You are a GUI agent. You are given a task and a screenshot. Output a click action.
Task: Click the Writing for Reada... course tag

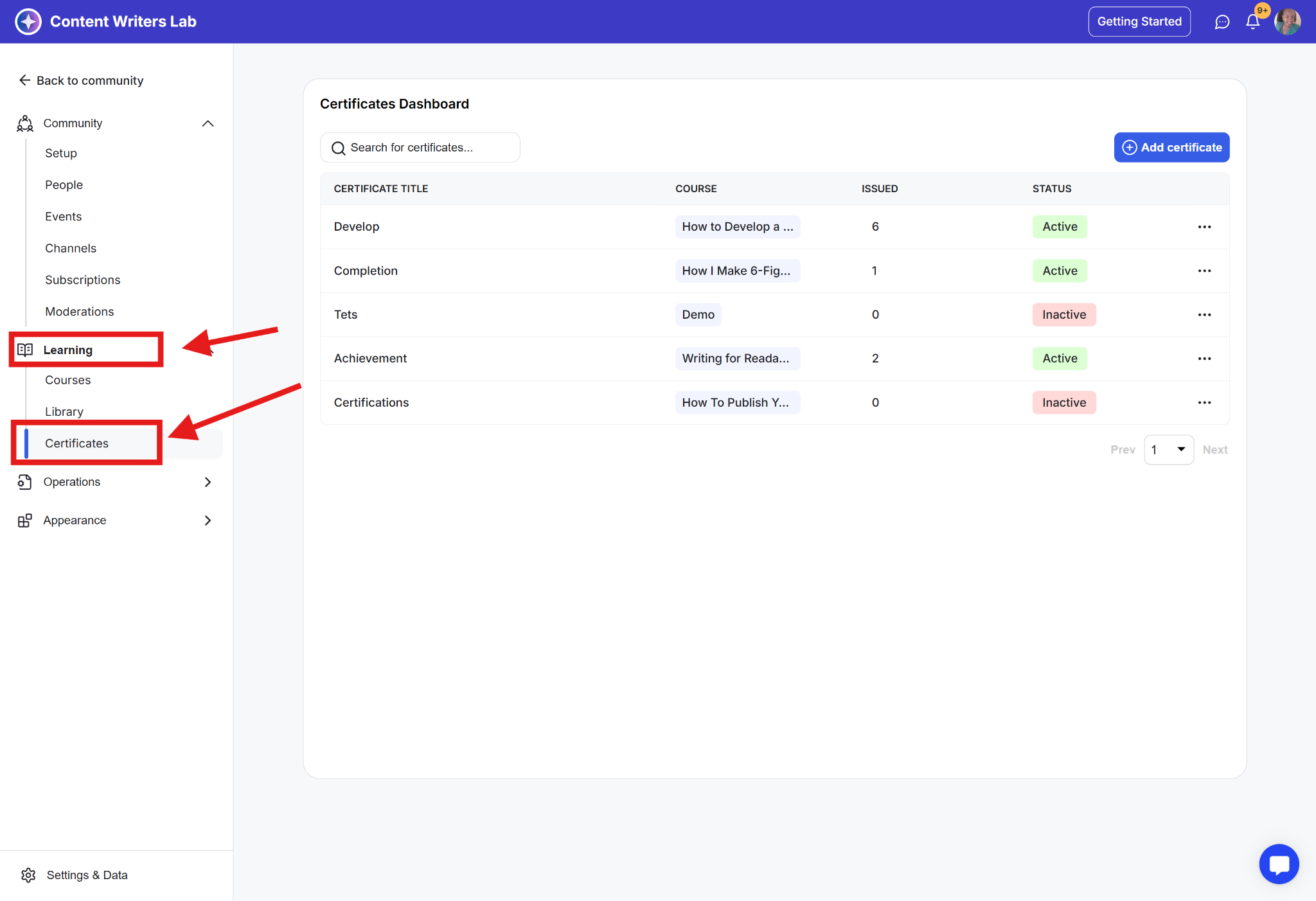pos(736,359)
